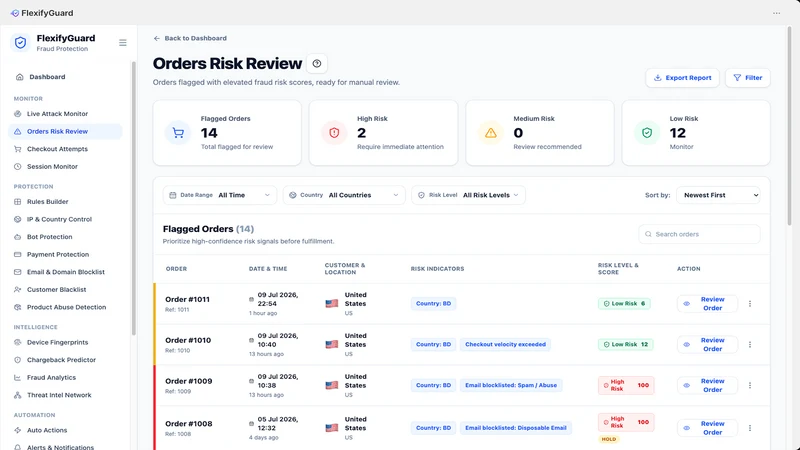Viewport: 800px width, 450px height.
Task: Go to Fraud Analytics
Action: (65, 378)
